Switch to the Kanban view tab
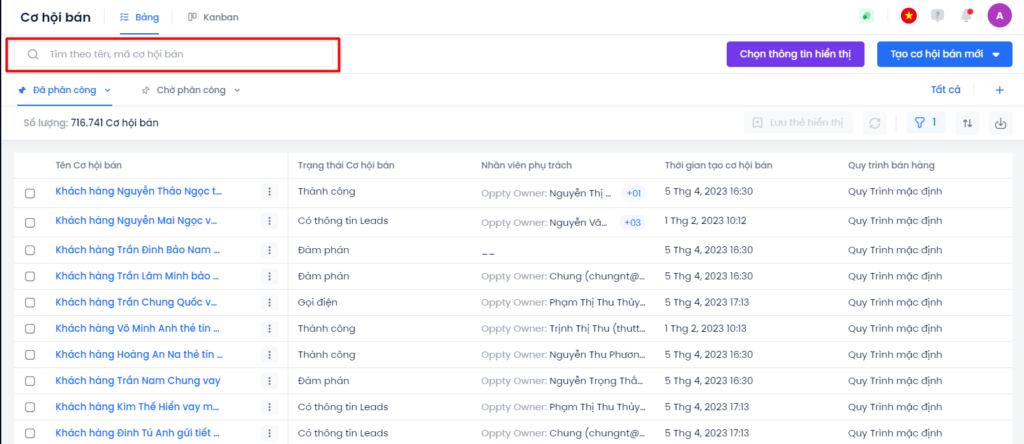Screen dimensions: 1024x444 point(212,17)
